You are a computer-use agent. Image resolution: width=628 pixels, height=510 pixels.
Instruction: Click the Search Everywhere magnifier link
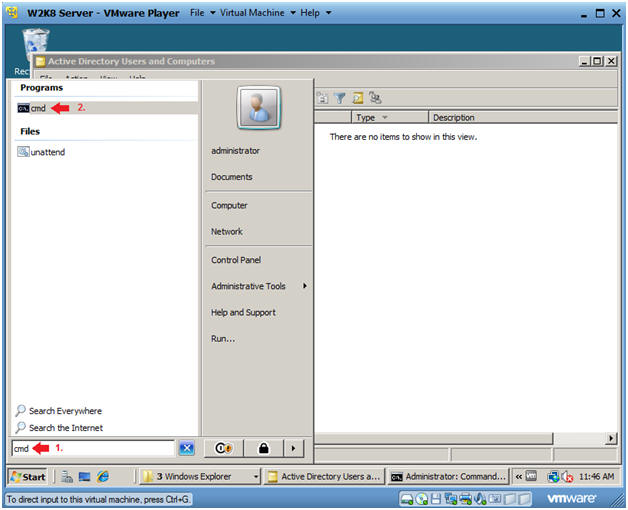(x=58, y=411)
